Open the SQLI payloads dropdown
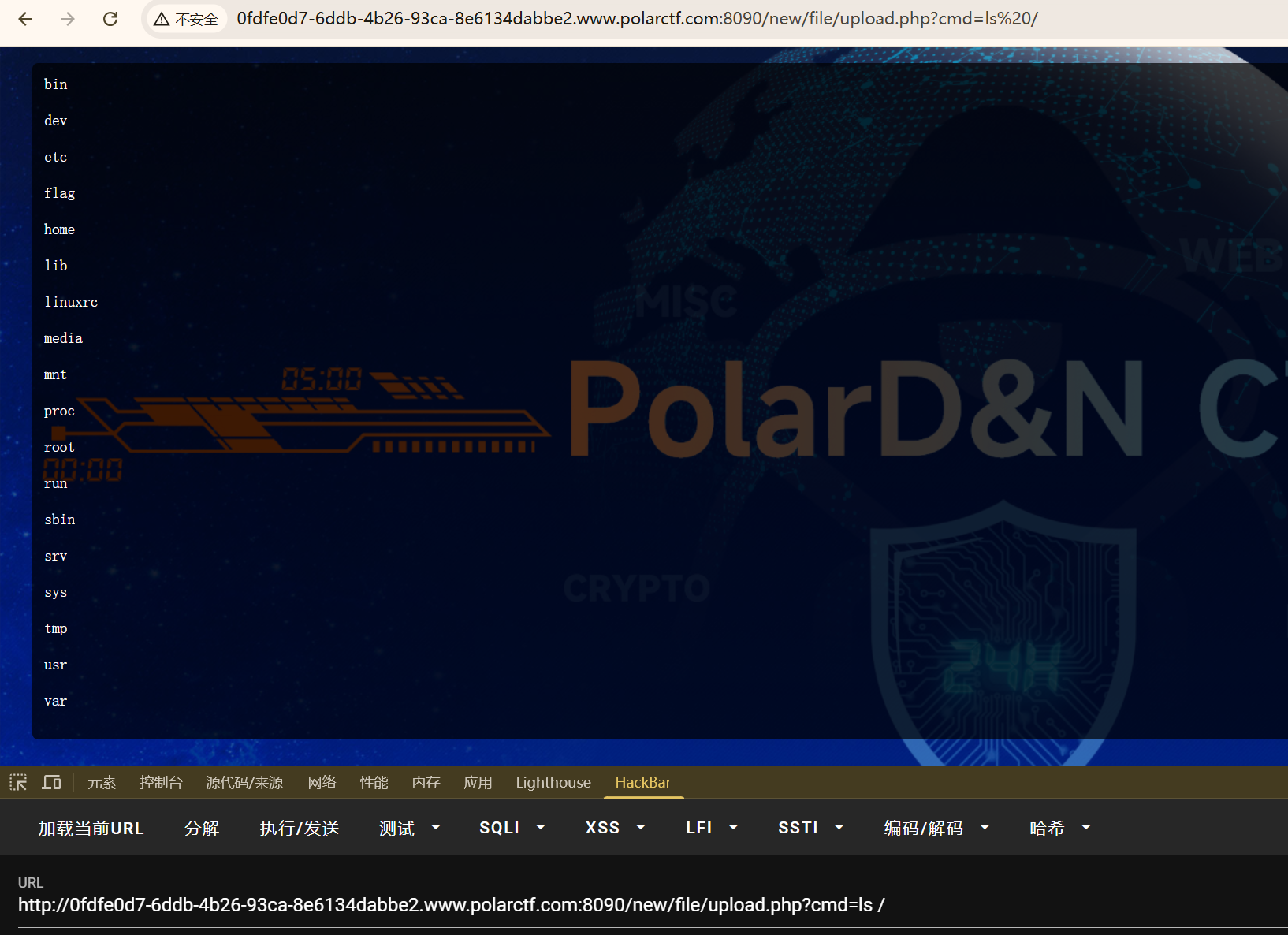1288x935 pixels. (x=511, y=828)
